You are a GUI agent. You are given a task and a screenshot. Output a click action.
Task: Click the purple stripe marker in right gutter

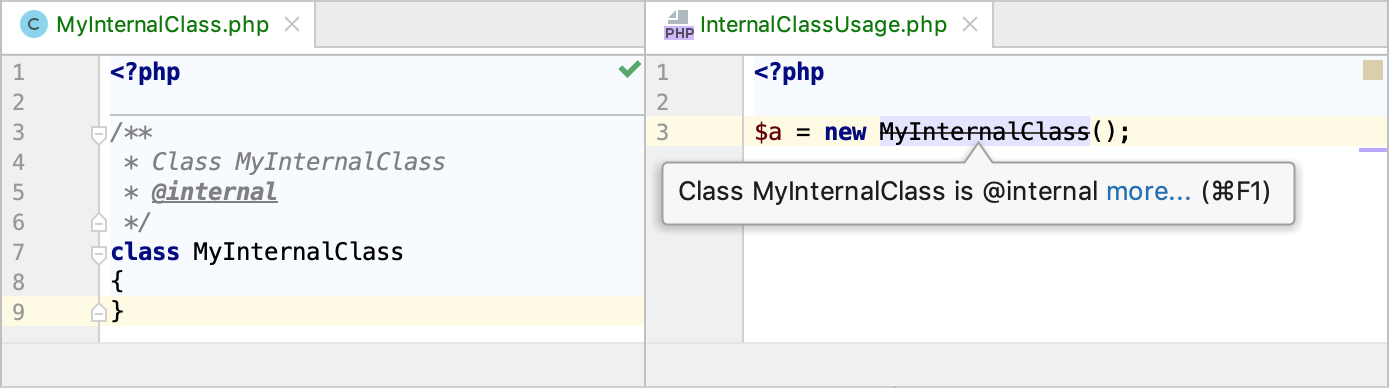pos(1374,150)
